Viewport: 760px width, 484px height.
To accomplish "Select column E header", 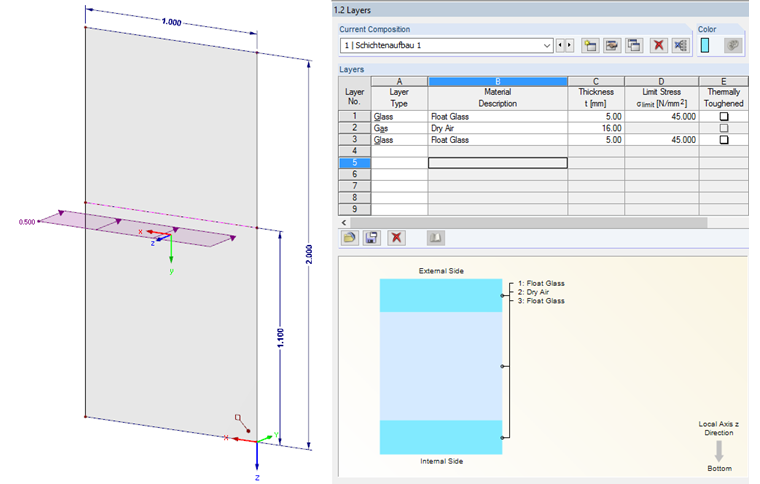I will 724,81.
